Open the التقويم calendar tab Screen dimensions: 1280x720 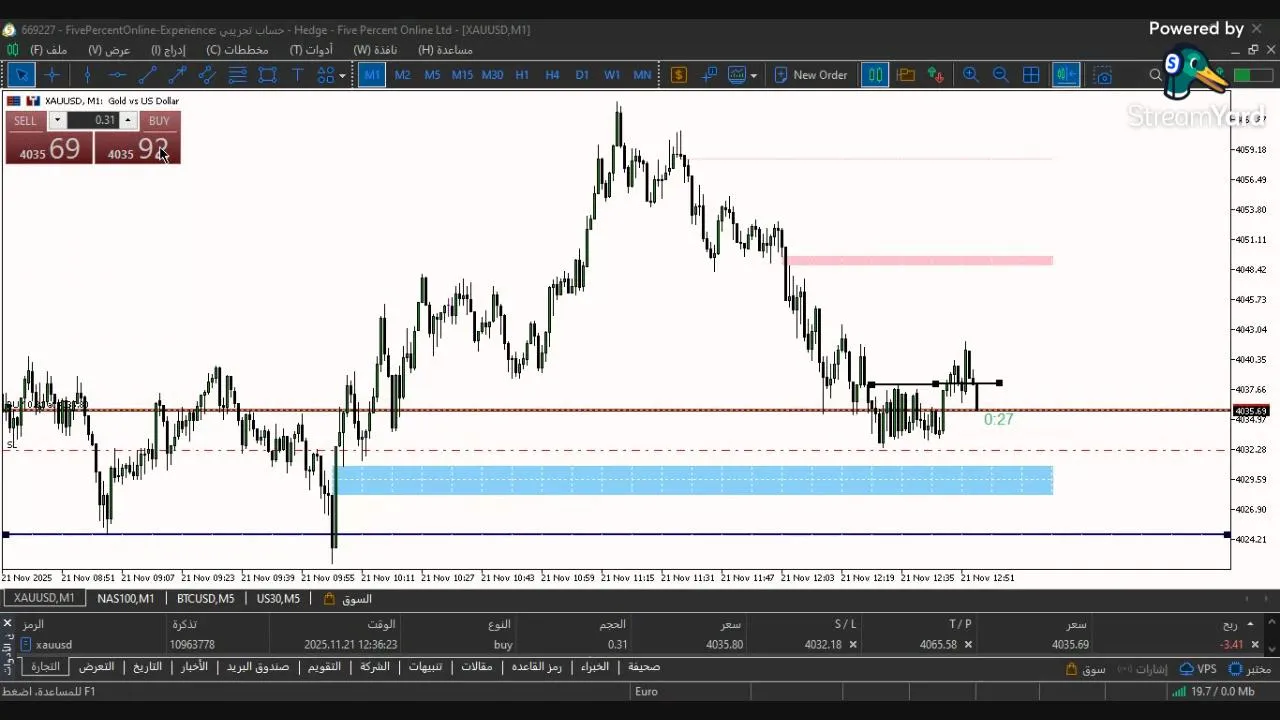[323, 666]
